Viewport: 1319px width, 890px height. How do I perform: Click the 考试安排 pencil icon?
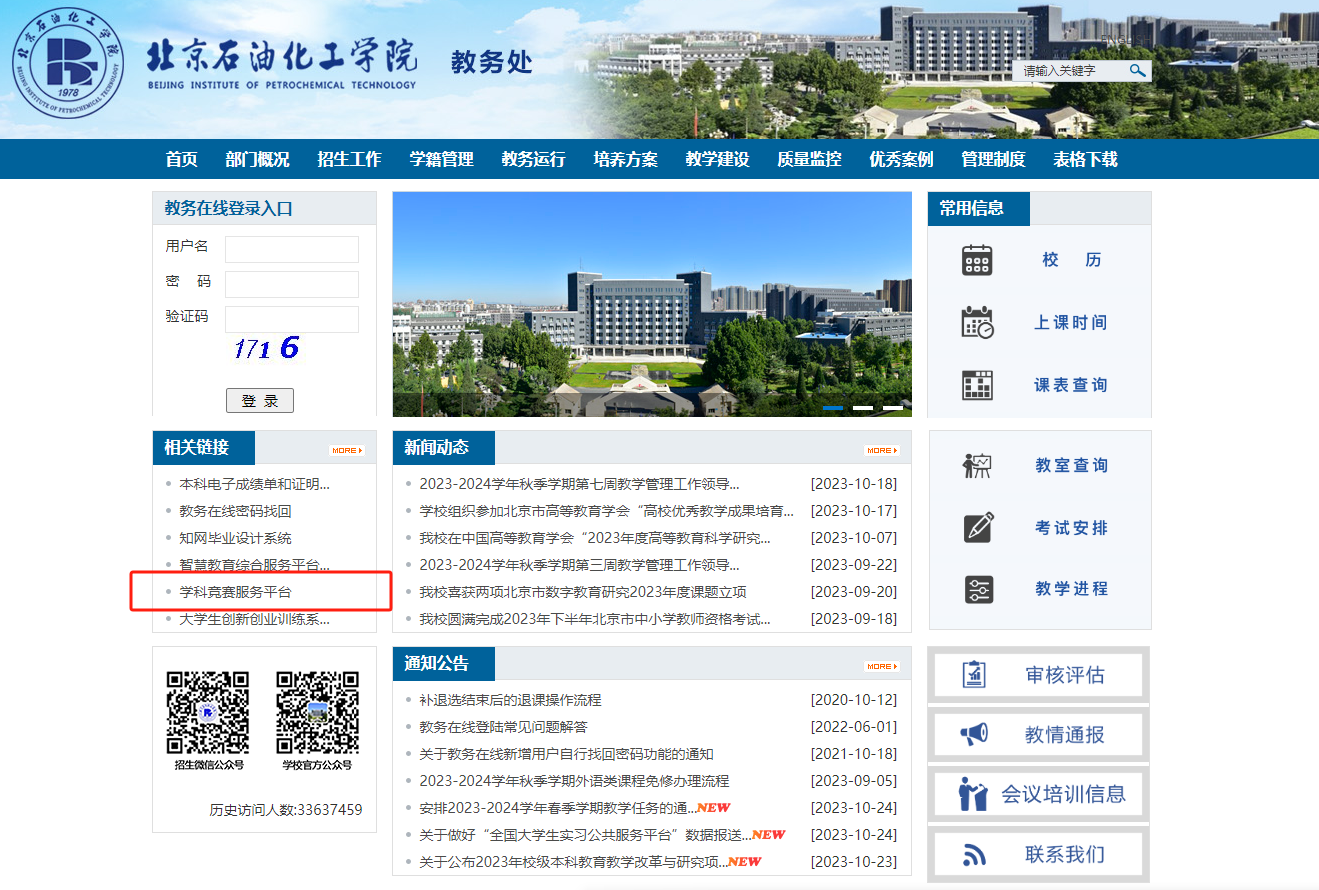978,528
